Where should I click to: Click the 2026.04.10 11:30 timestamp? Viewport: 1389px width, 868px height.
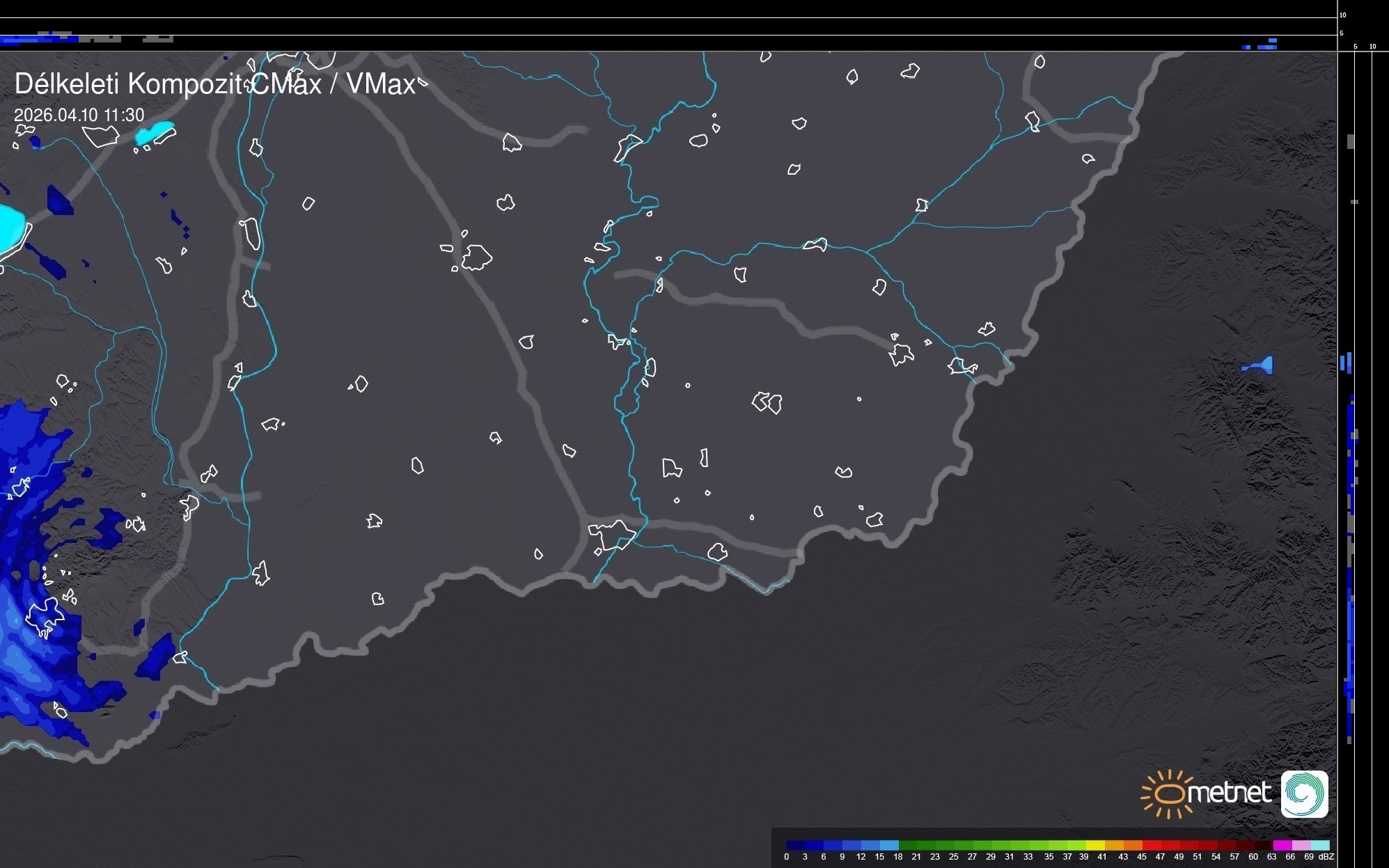79,115
